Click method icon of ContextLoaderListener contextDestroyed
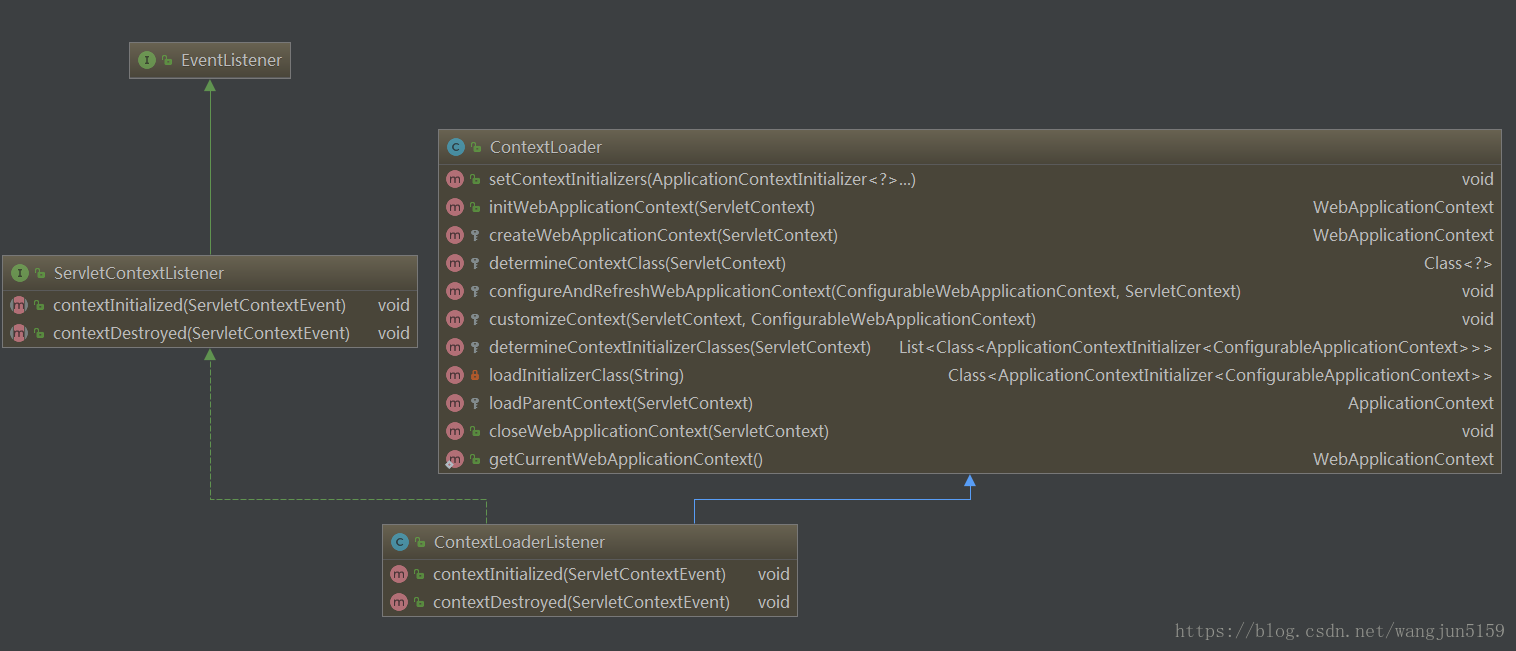The image size is (1516, 651). click(399, 602)
